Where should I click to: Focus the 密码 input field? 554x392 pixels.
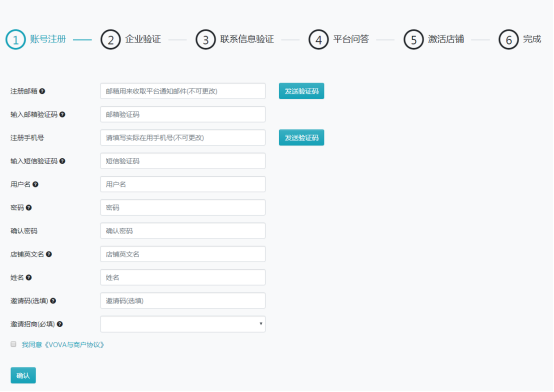(x=183, y=207)
